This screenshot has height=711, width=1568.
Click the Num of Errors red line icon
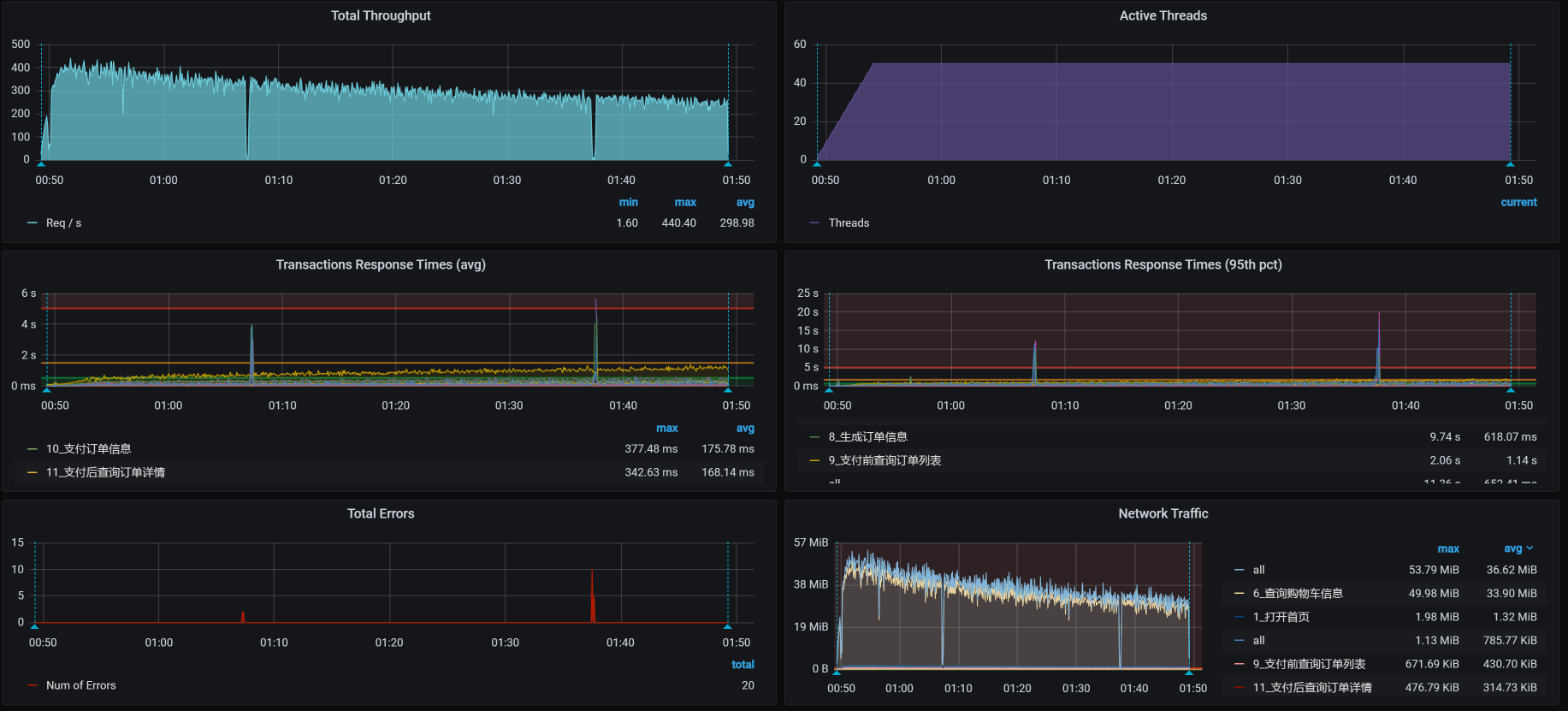point(33,686)
